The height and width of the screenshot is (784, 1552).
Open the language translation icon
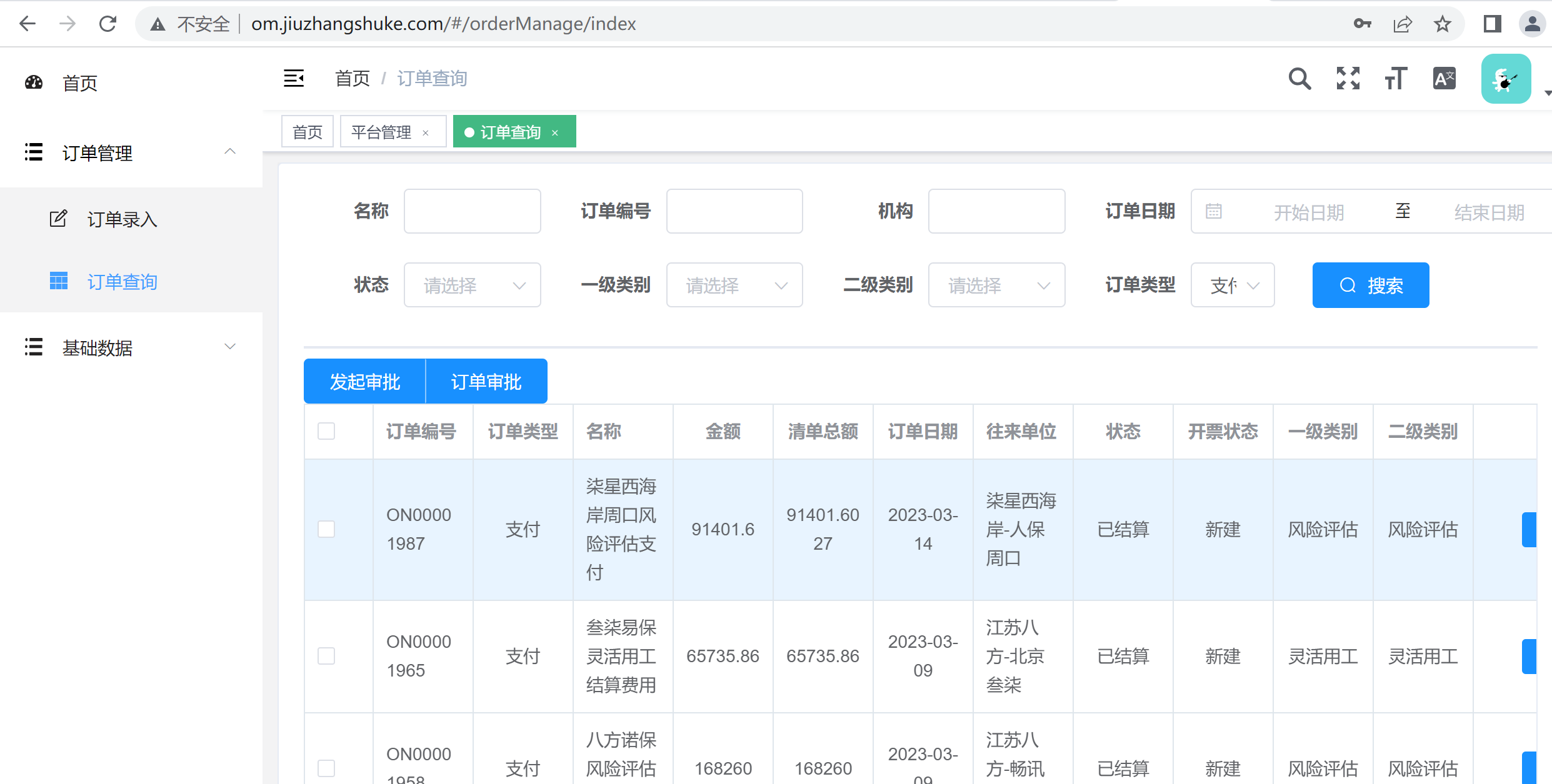(1444, 79)
